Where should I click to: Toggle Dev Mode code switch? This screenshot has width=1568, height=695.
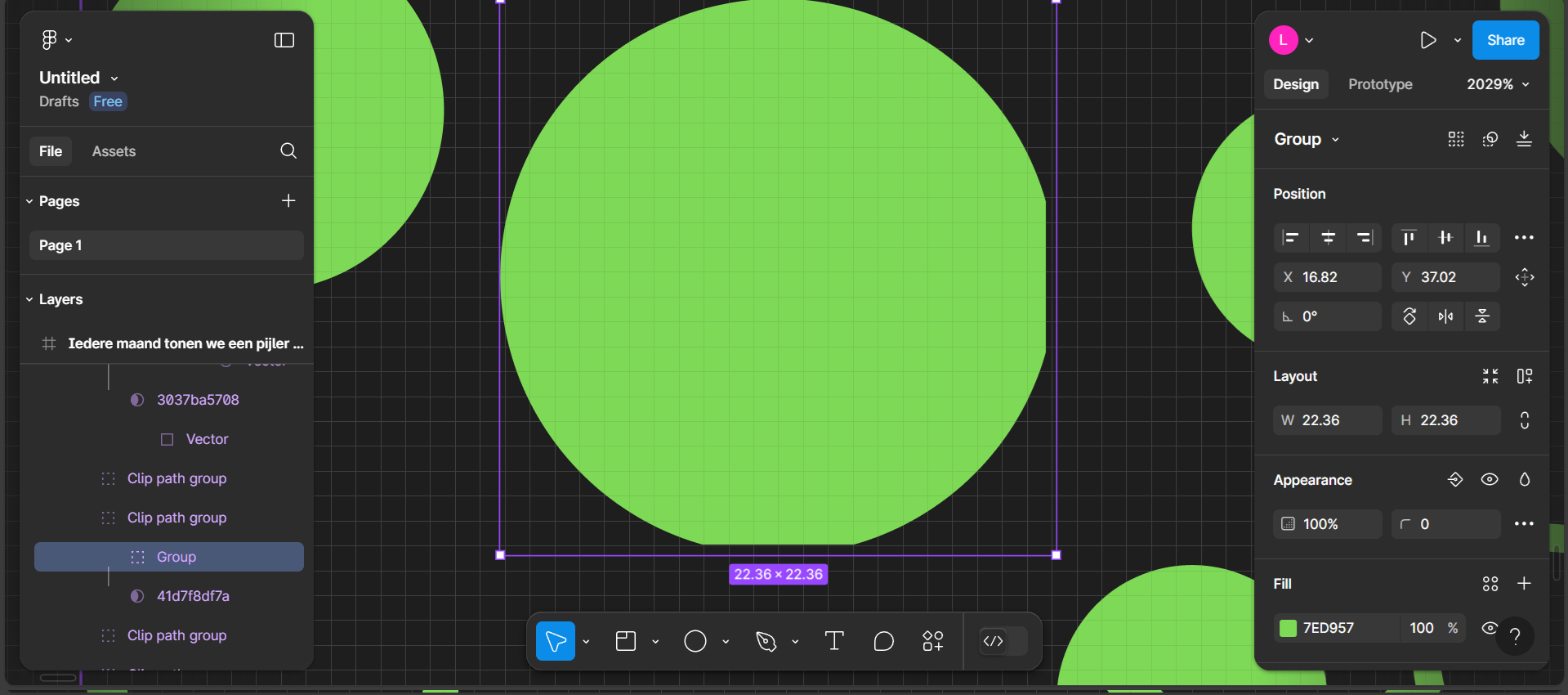[x=1003, y=641]
